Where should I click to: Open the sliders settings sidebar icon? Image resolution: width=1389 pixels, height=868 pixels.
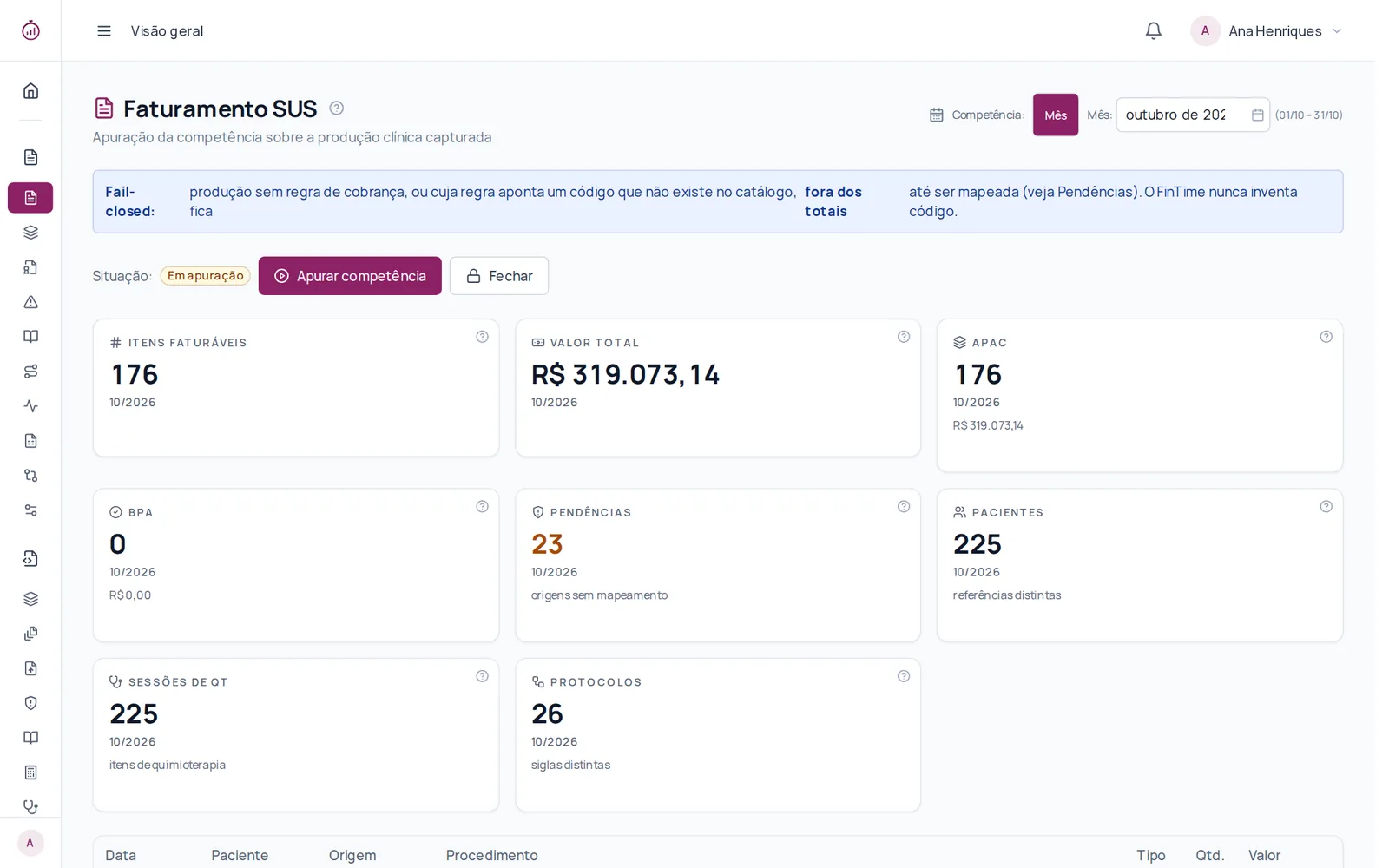click(x=30, y=510)
